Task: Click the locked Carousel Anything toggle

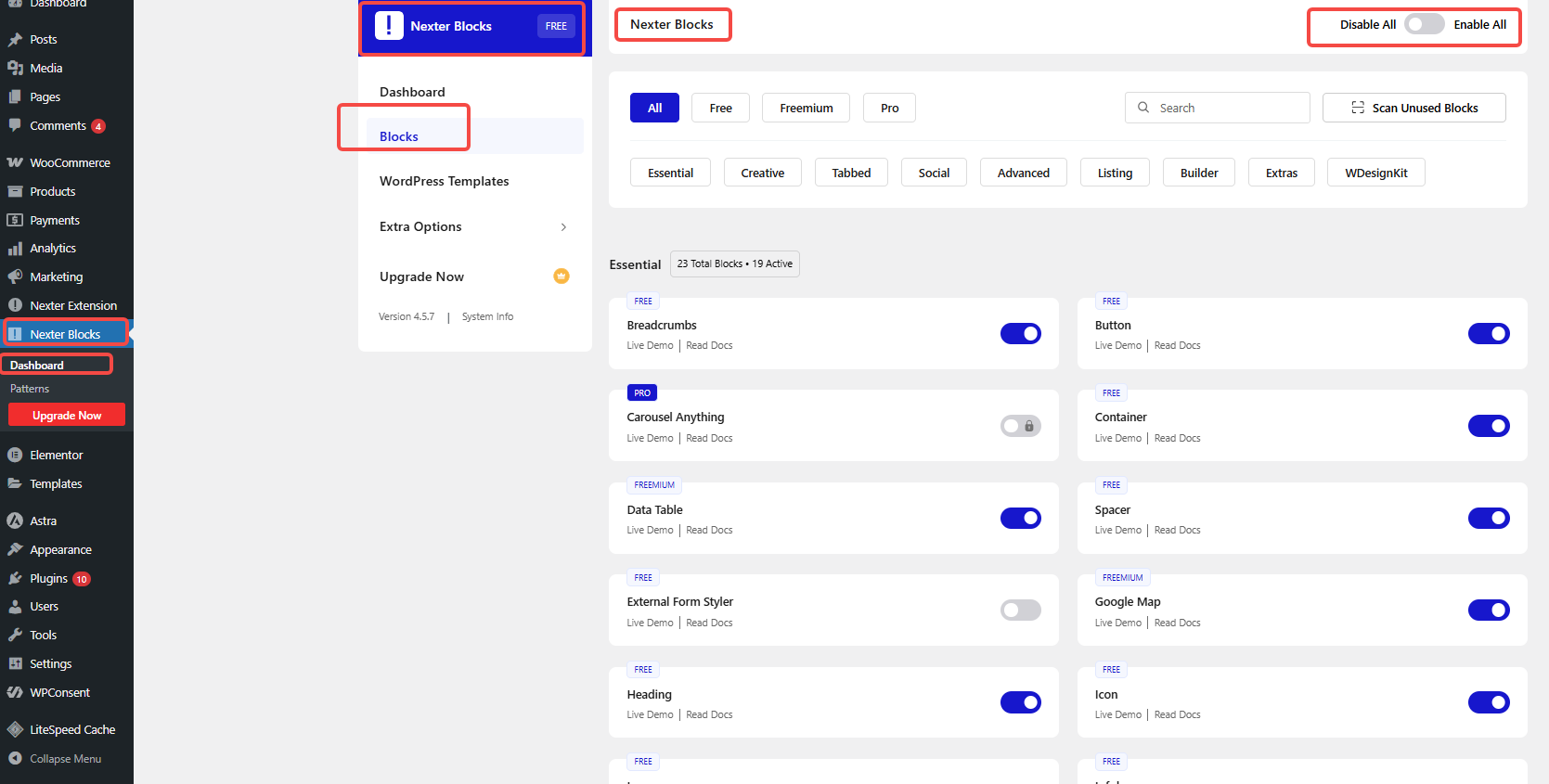Action: 1021,426
